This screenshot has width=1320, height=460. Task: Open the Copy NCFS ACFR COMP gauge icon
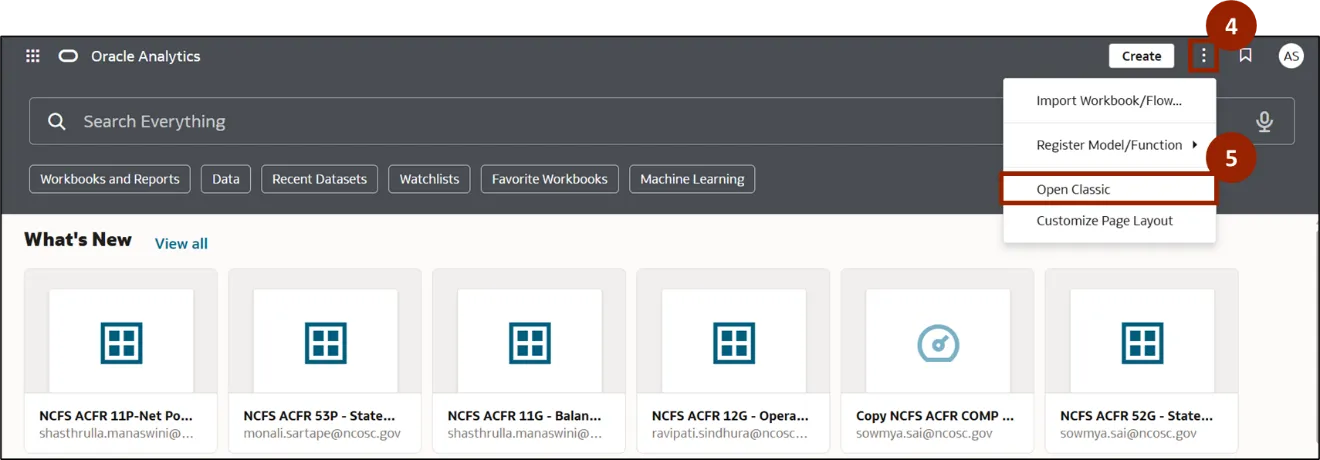pos(938,343)
